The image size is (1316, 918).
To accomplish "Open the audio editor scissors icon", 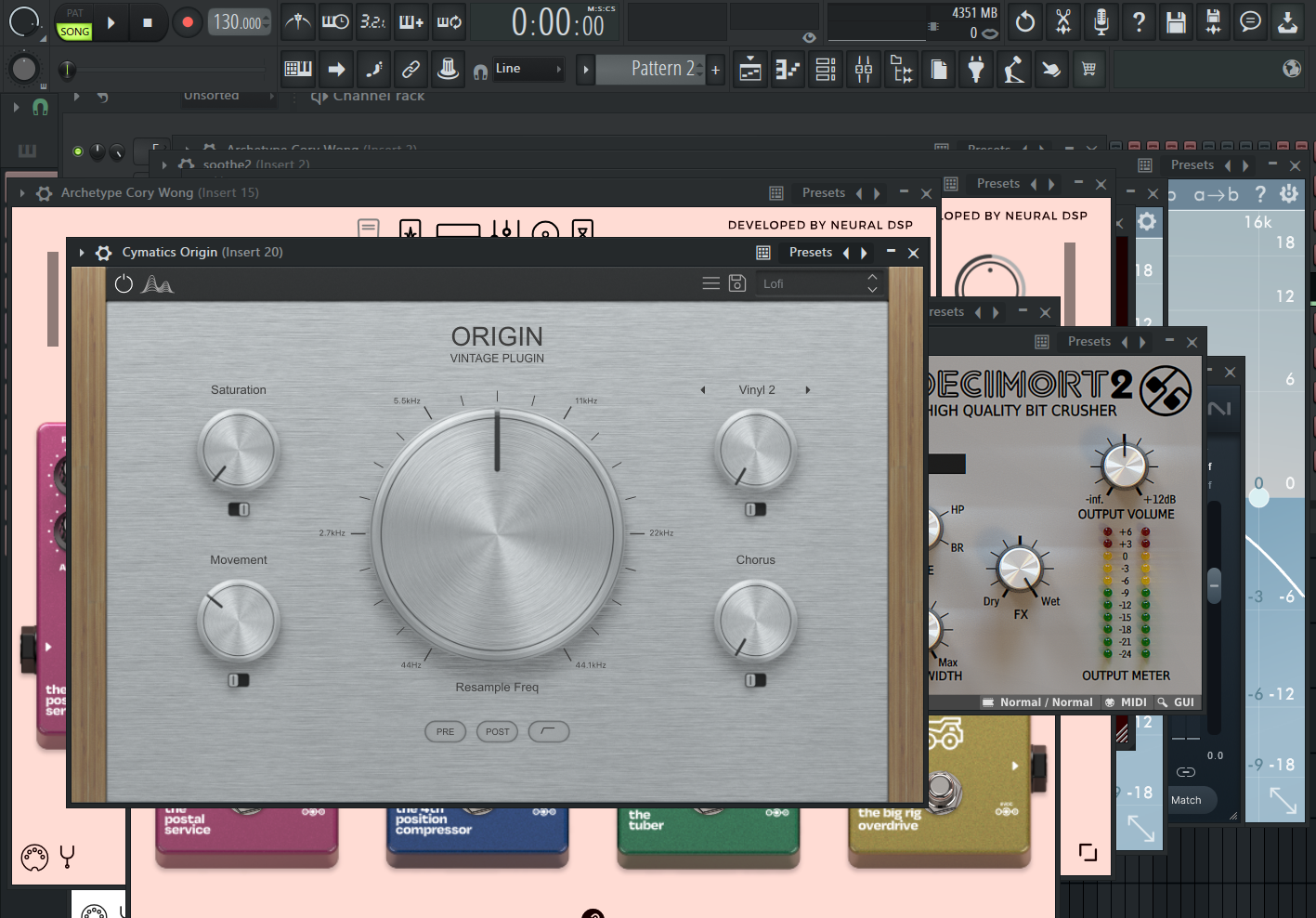I will pyautogui.click(x=1063, y=21).
